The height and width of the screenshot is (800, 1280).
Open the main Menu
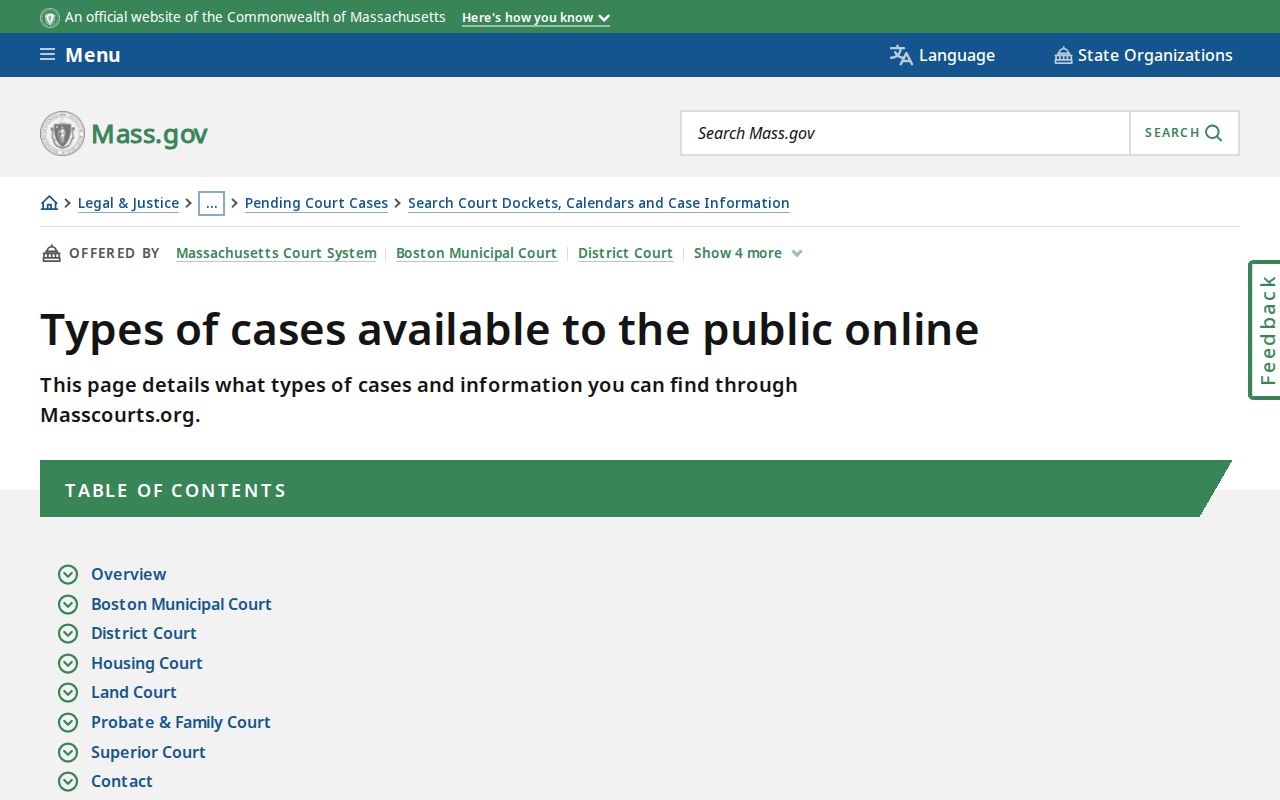(80, 55)
